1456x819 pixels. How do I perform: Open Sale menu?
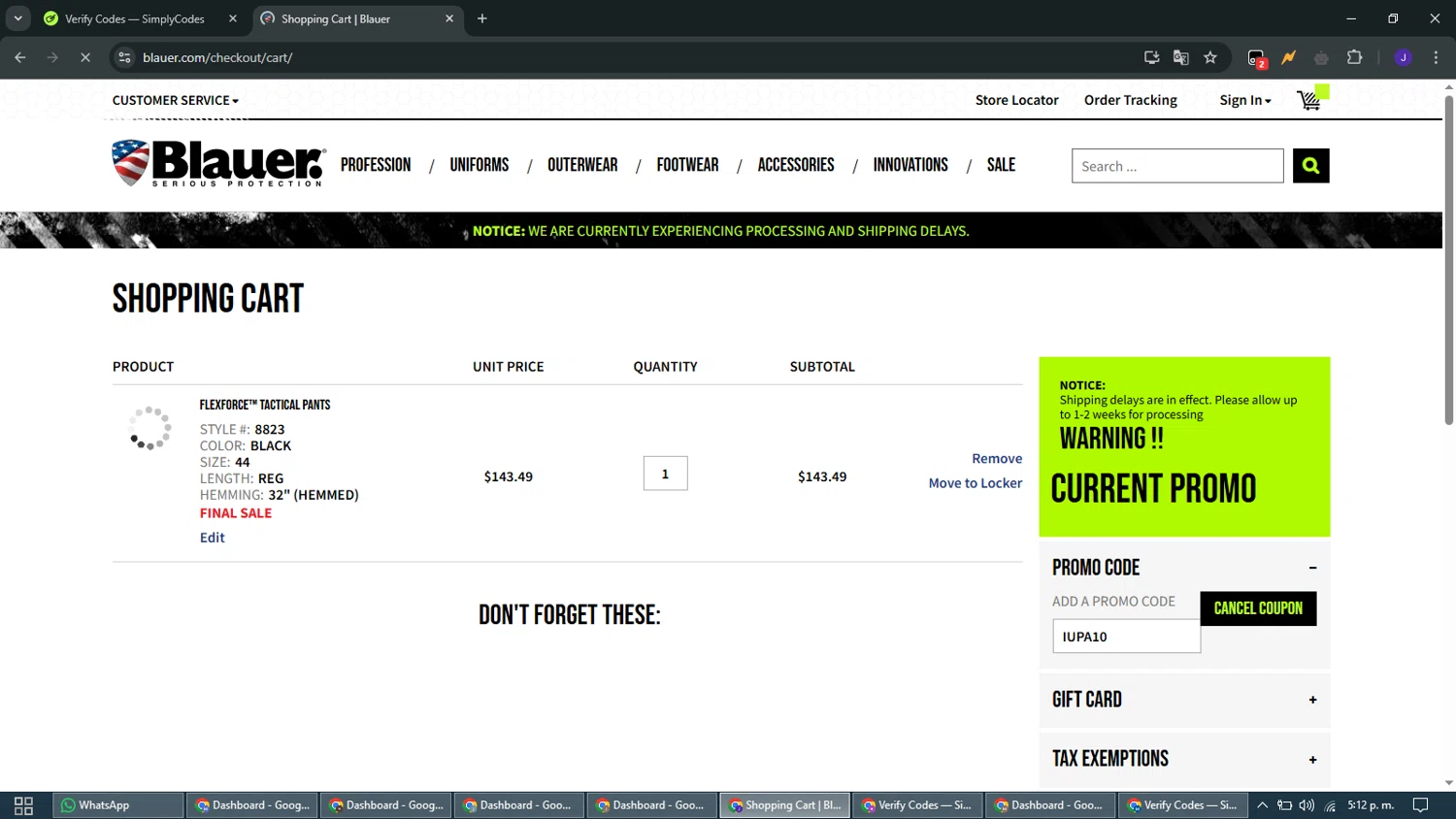click(1001, 165)
